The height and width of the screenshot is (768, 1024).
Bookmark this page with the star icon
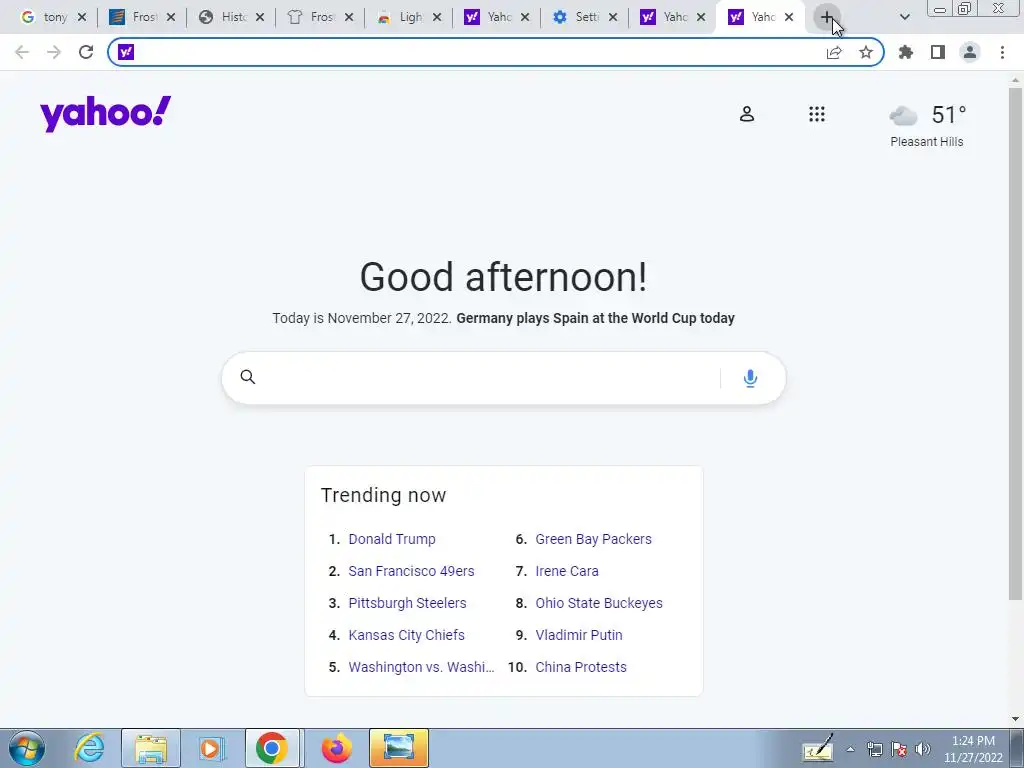[865, 52]
